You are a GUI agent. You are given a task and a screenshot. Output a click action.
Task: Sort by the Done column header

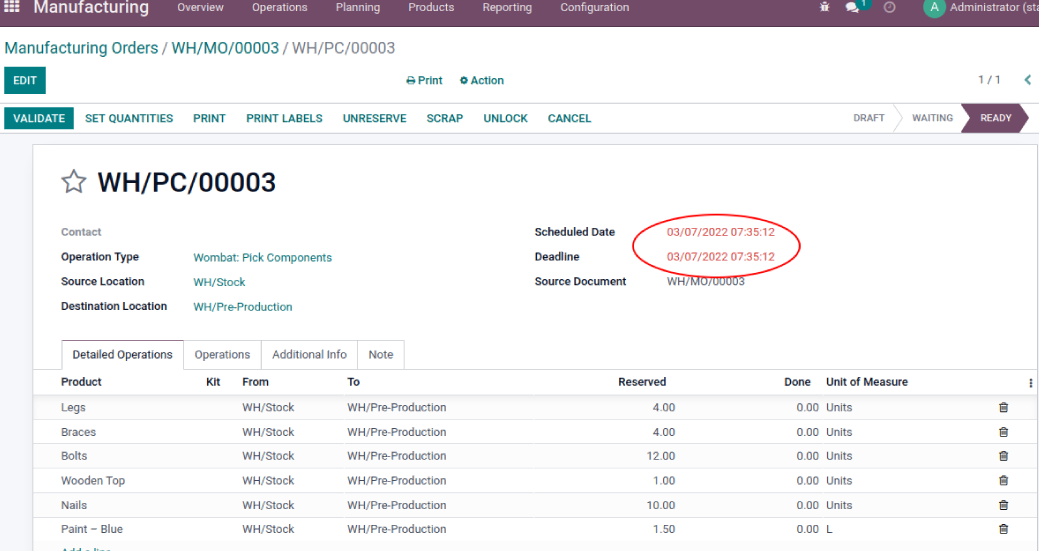click(797, 382)
